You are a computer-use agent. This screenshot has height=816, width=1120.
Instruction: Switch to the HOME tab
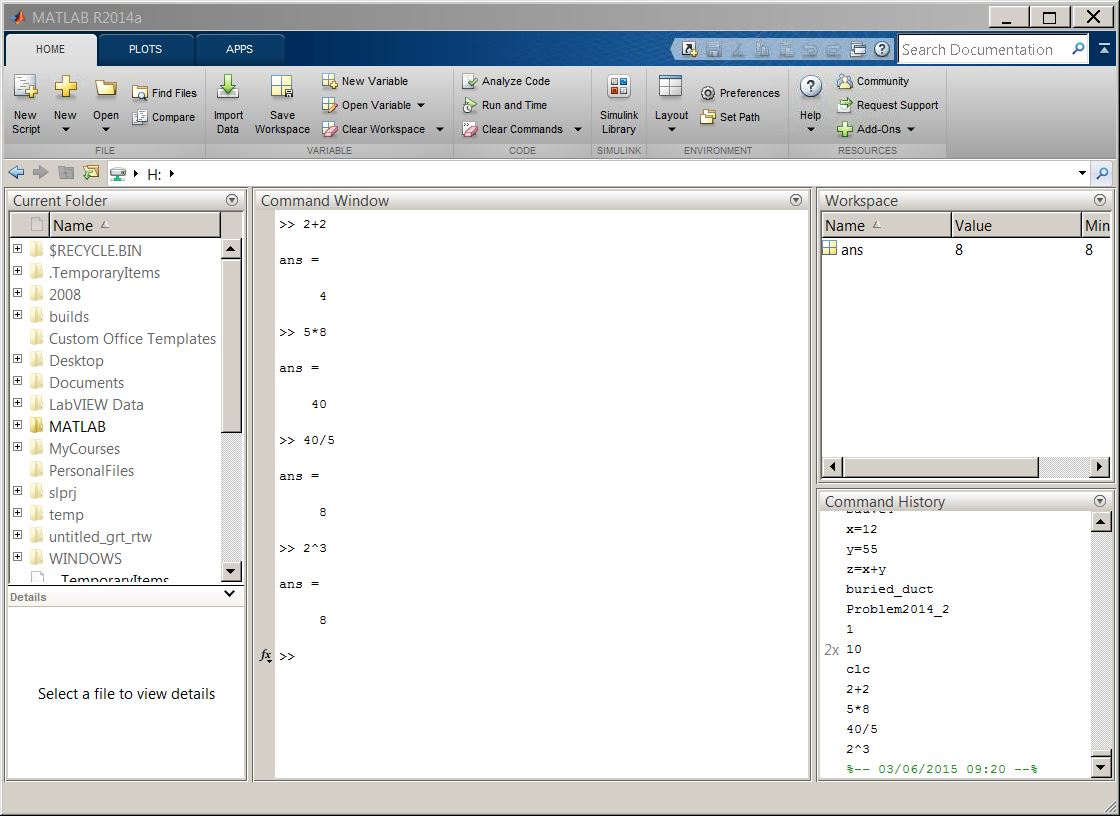click(x=51, y=49)
